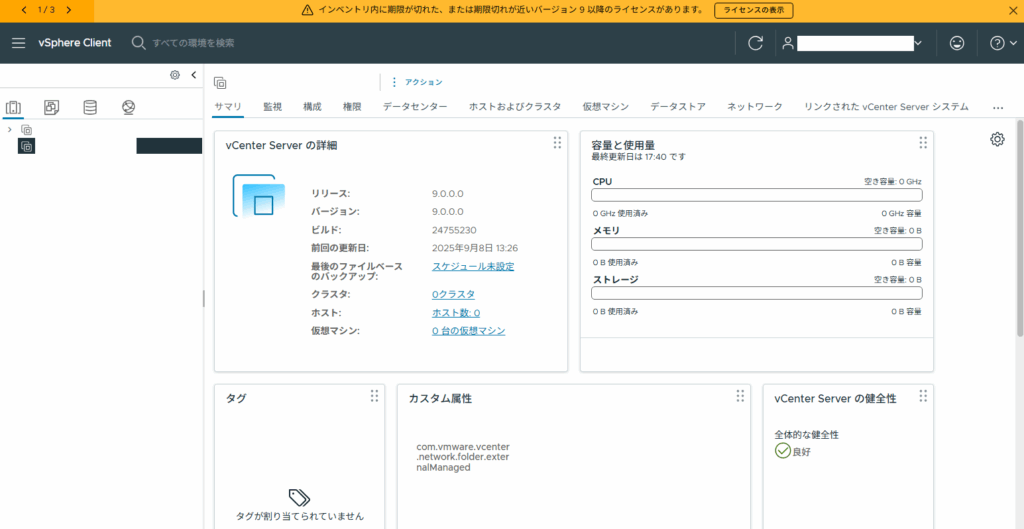Click the ホスト数: 0 link

coord(455,313)
